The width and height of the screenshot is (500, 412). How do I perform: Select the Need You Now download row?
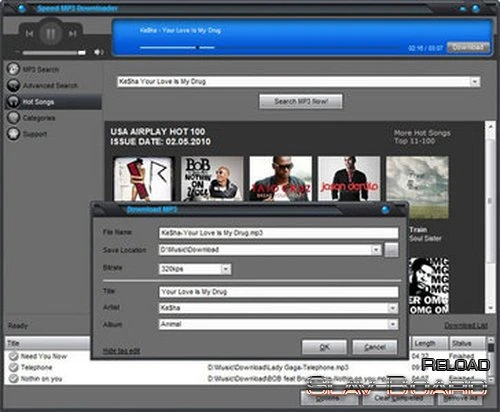tap(245, 356)
